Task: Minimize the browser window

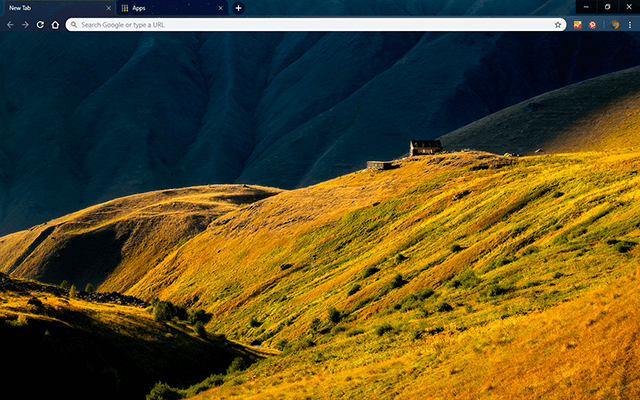Action: click(x=585, y=6)
